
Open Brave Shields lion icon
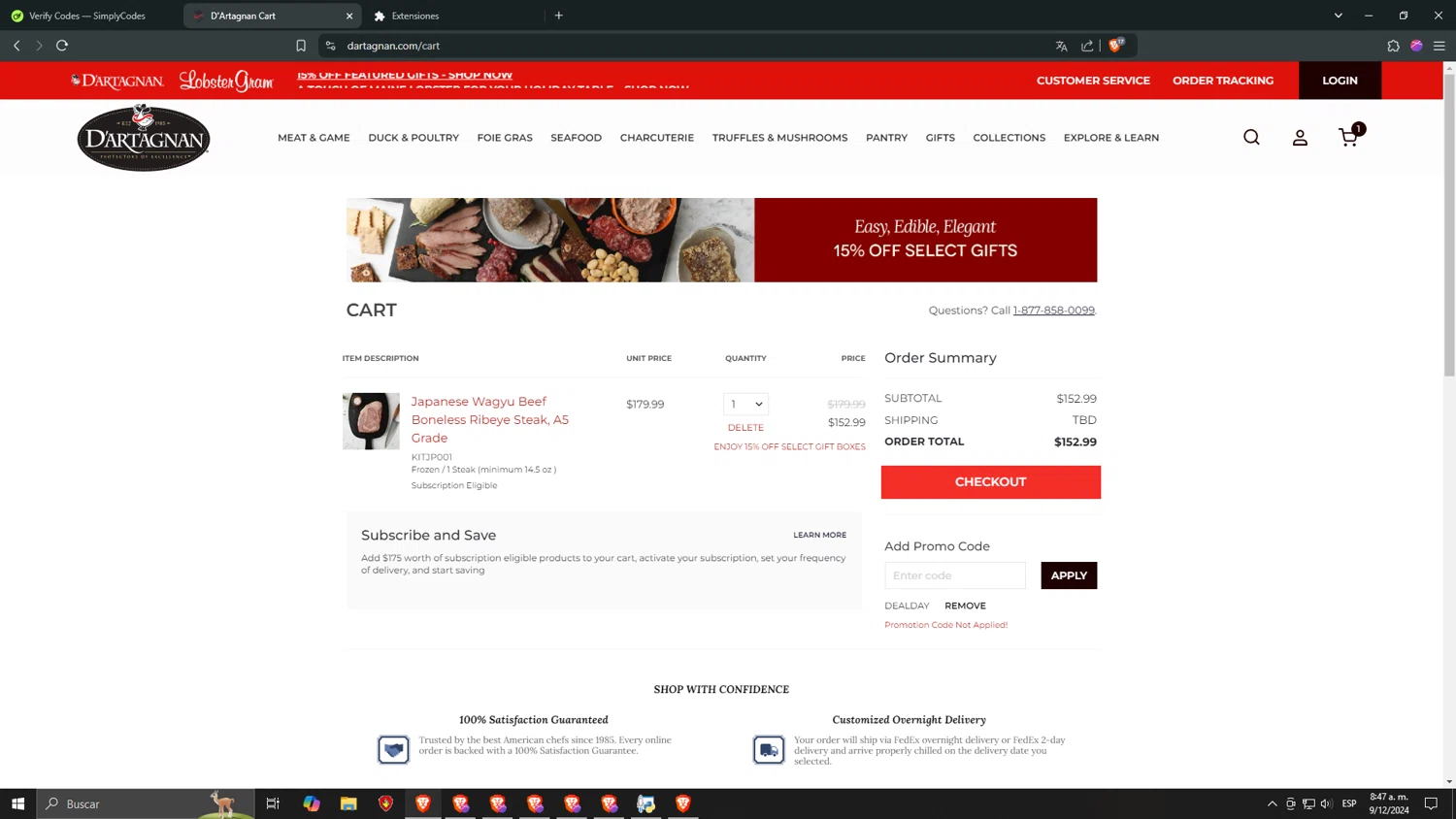coord(1116,45)
